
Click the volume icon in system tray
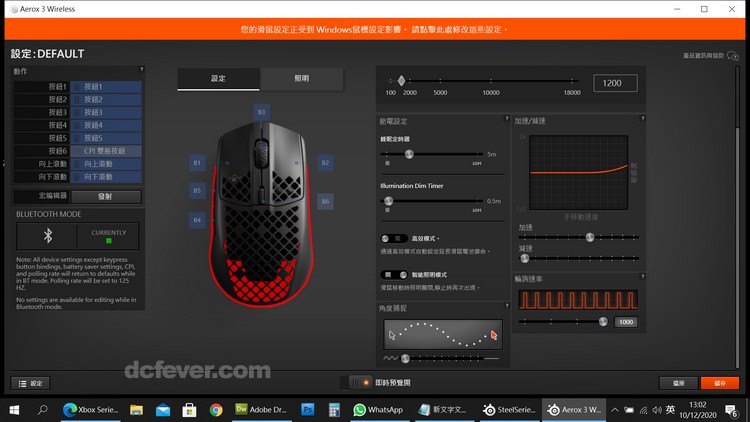(657, 410)
